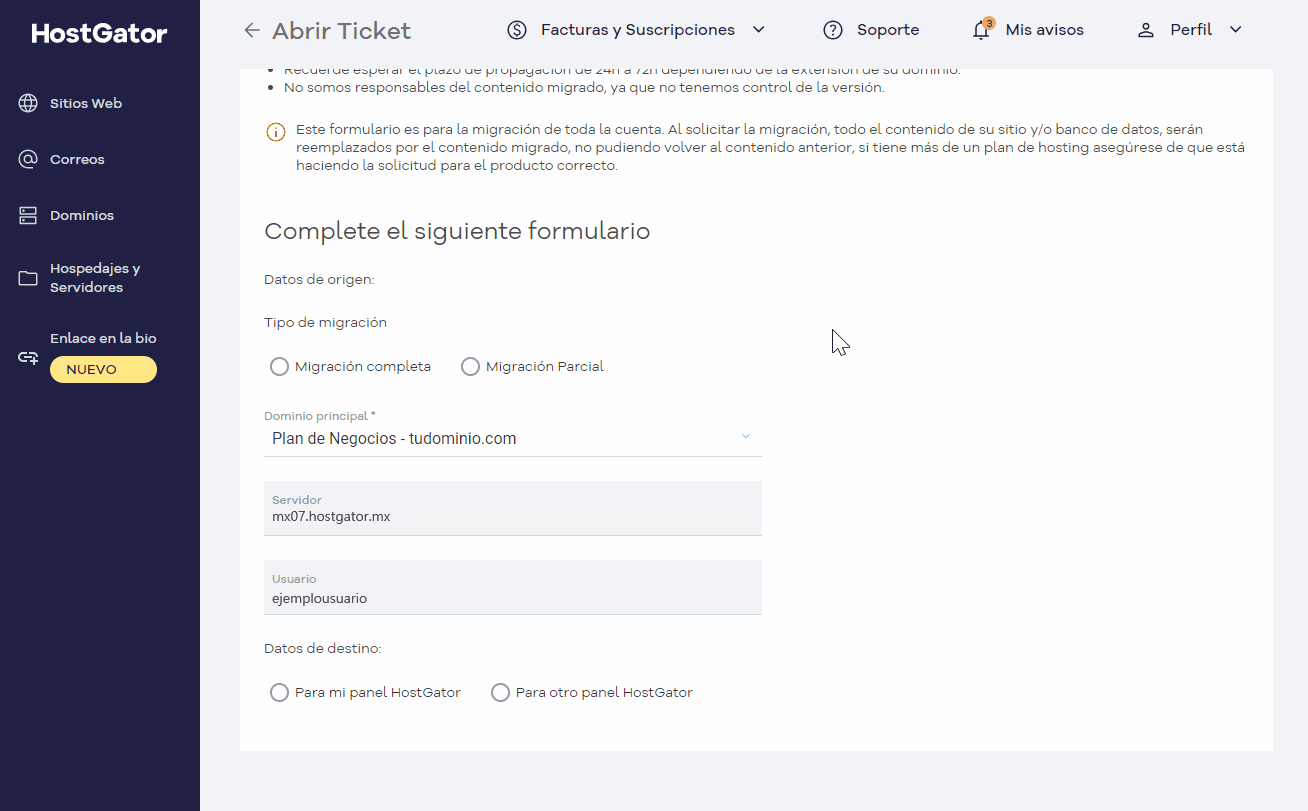
Task: Click the Datos de origen label
Action: click(319, 280)
